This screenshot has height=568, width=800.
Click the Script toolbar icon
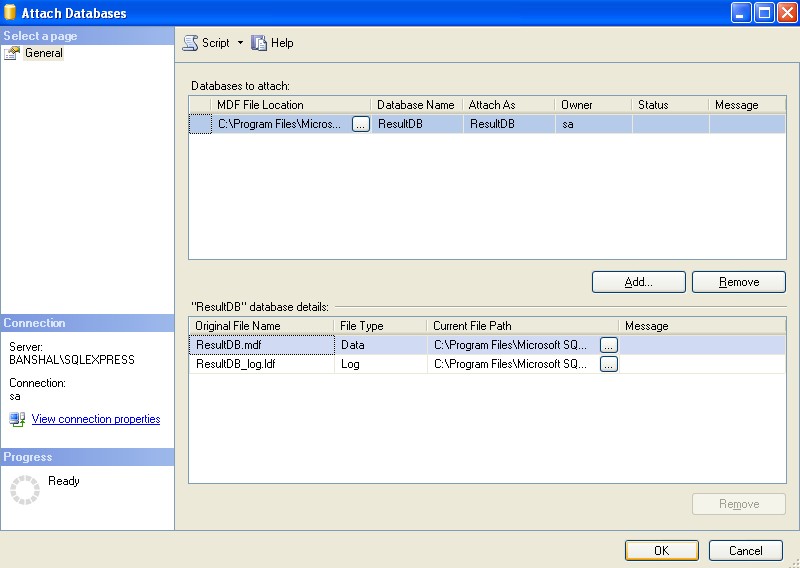[x=190, y=43]
